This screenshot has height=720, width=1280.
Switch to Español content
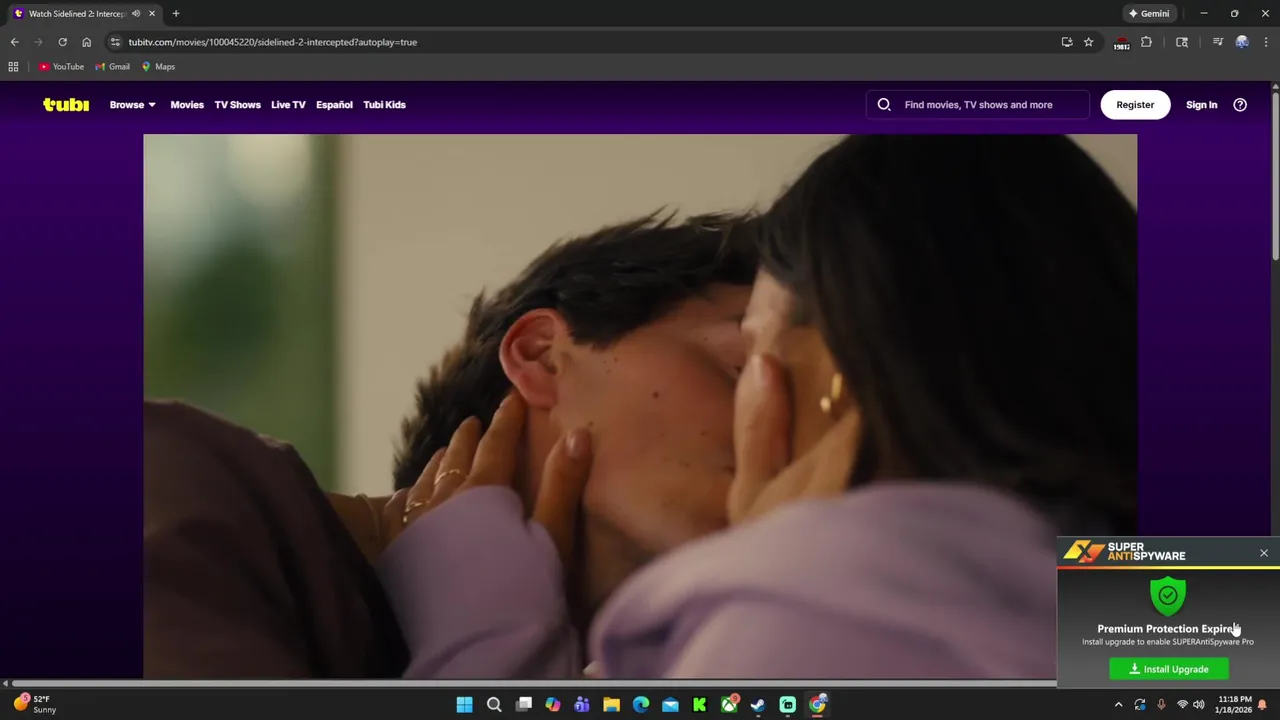(334, 105)
